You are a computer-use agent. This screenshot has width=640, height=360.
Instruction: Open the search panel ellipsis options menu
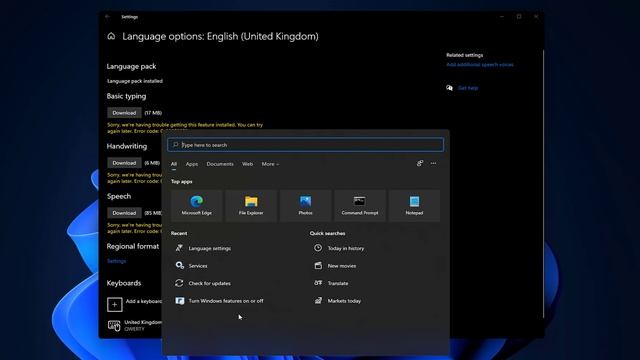pyautogui.click(x=433, y=163)
